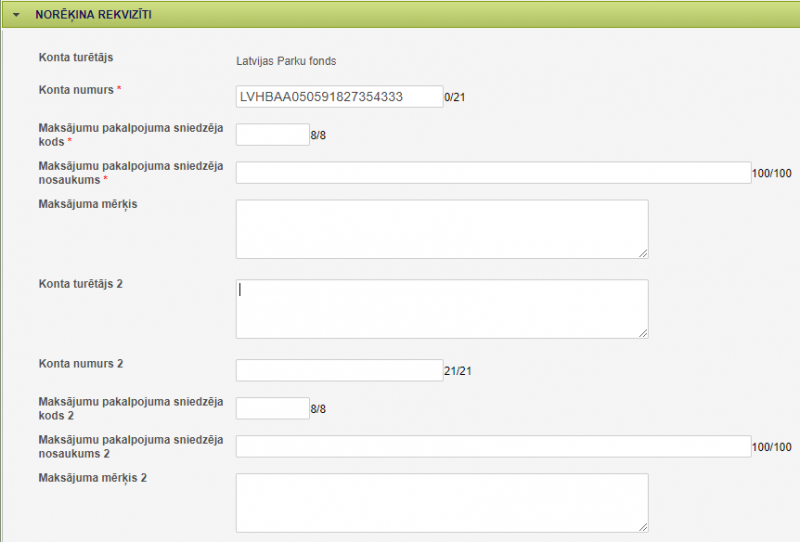
Task: Click the Maksājuma mērķis label text
Action: click(x=87, y=204)
